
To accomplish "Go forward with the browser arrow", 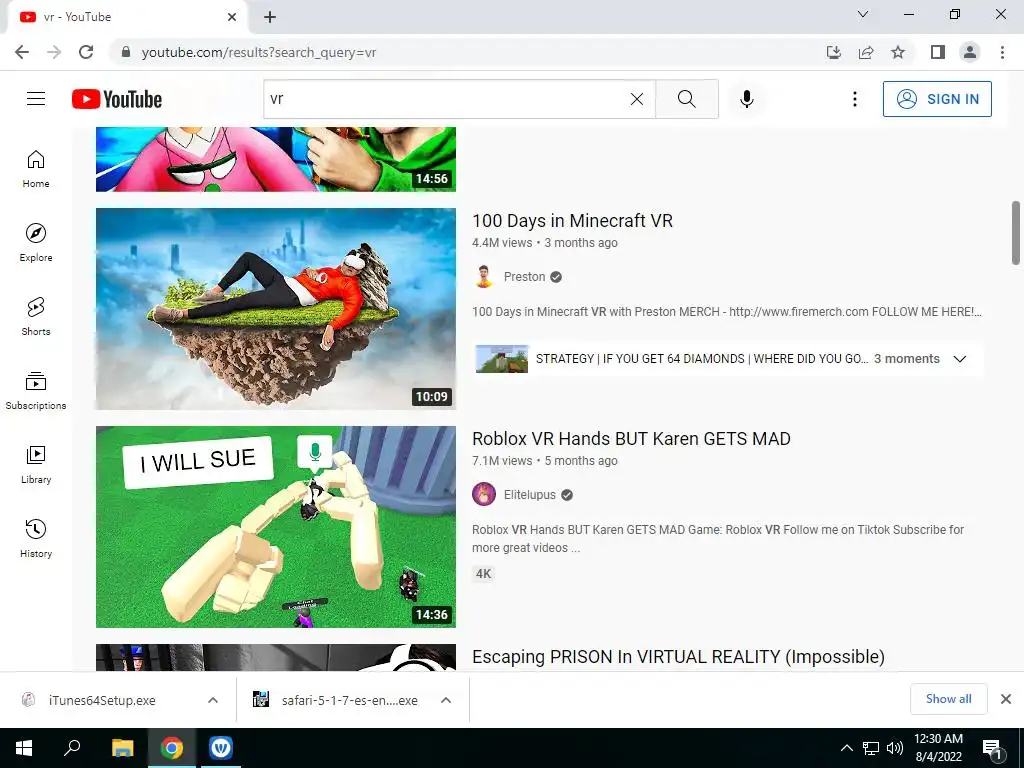I will point(54,52).
